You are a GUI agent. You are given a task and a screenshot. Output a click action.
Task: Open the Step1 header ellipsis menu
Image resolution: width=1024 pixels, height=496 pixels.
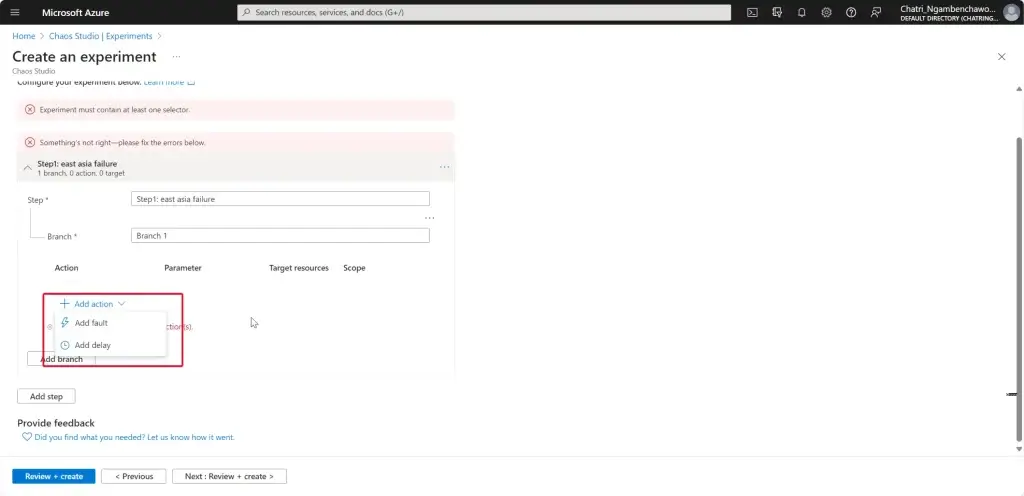(x=445, y=167)
